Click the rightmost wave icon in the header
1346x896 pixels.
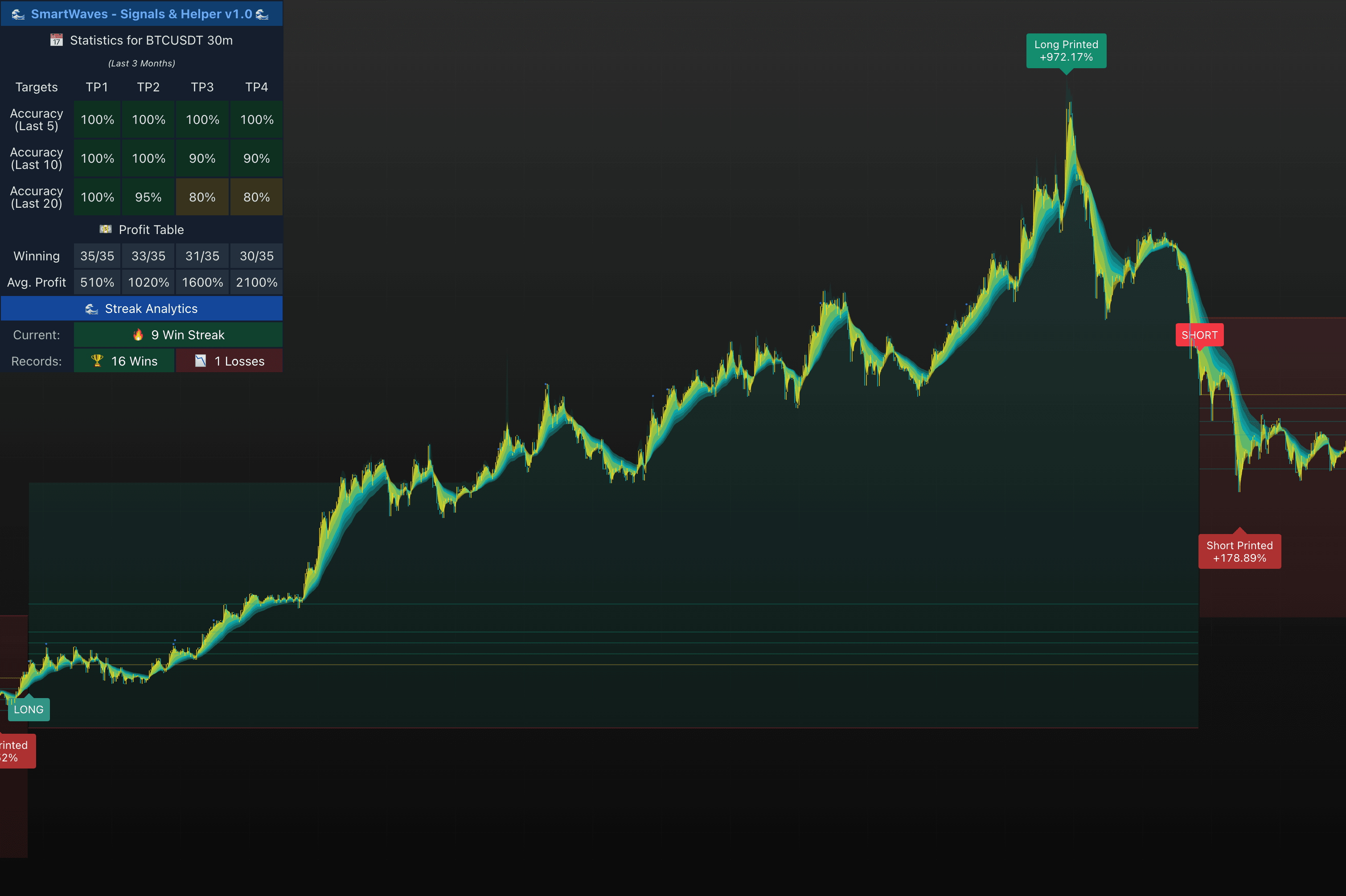262,14
